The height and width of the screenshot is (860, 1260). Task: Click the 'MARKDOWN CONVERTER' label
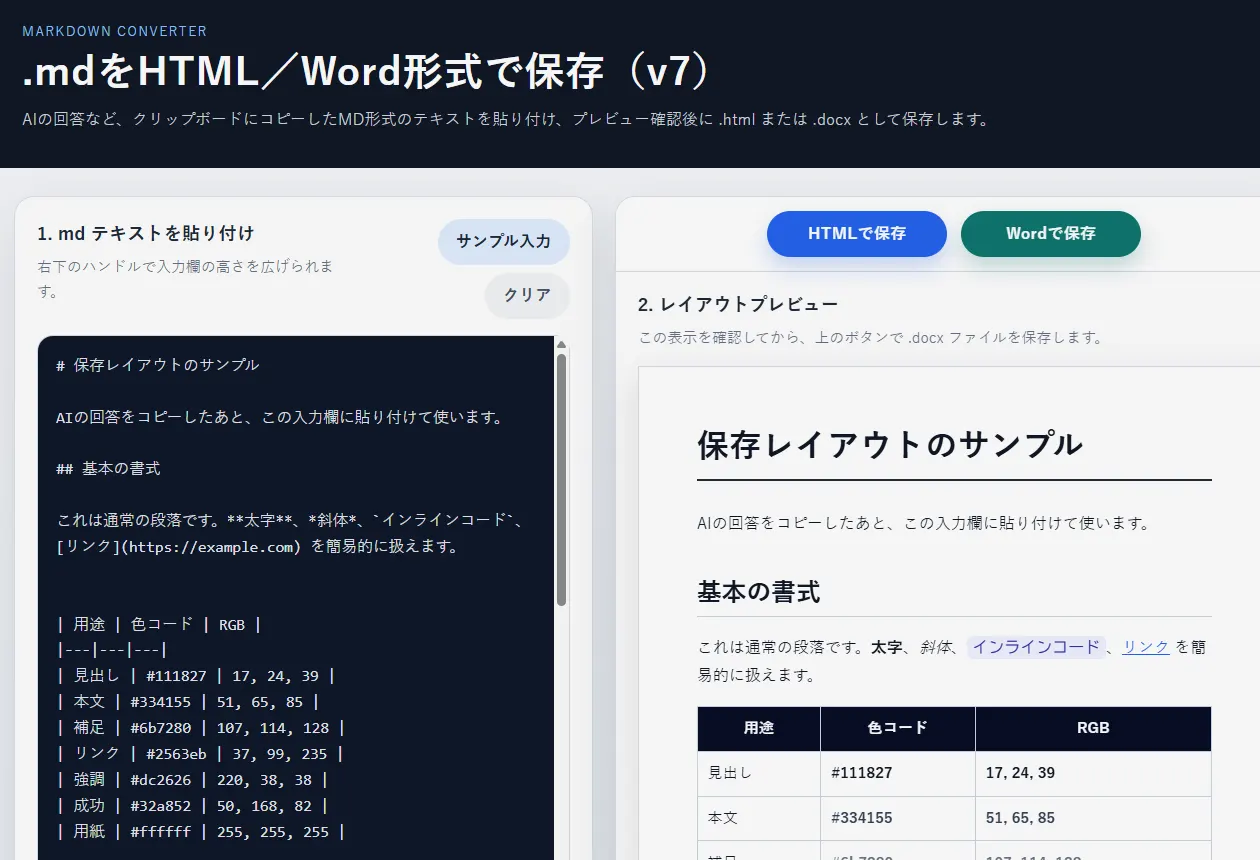[115, 31]
